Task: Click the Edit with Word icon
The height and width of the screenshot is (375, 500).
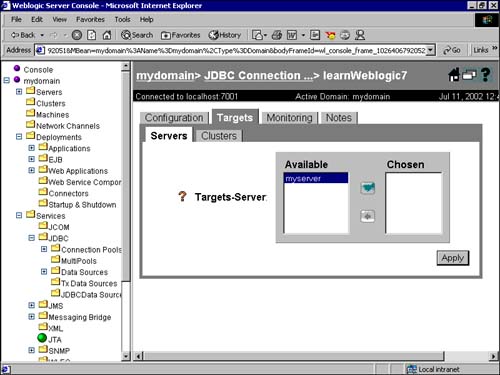Action: point(292,35)
